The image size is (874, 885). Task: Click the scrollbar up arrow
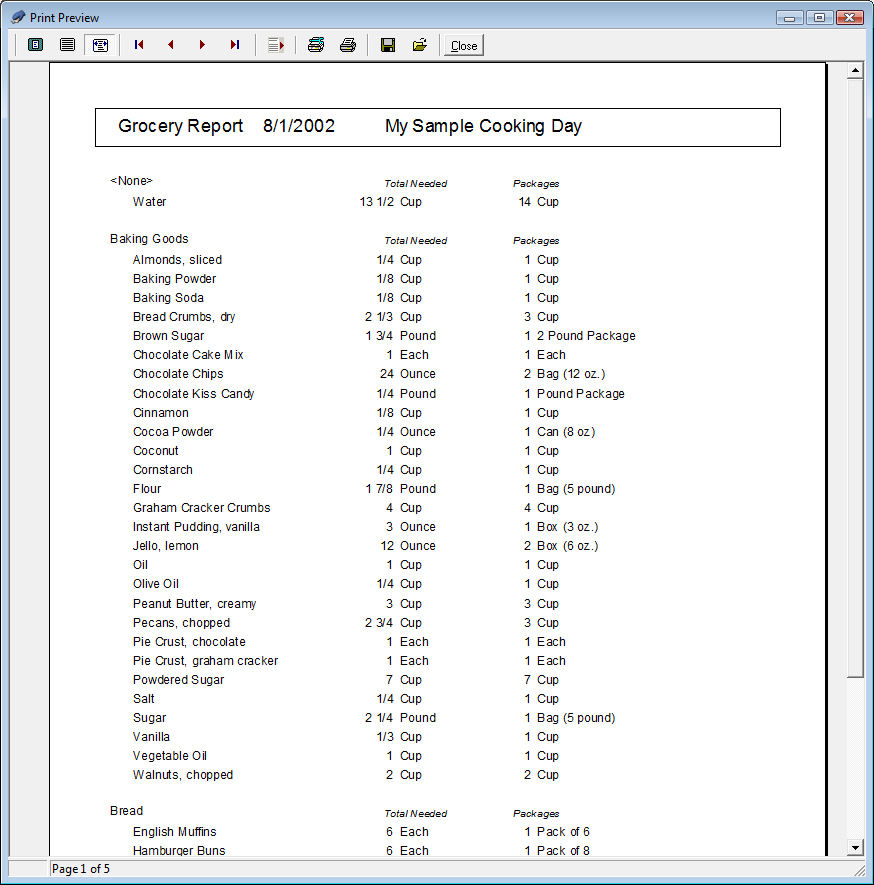pos(855,71)
